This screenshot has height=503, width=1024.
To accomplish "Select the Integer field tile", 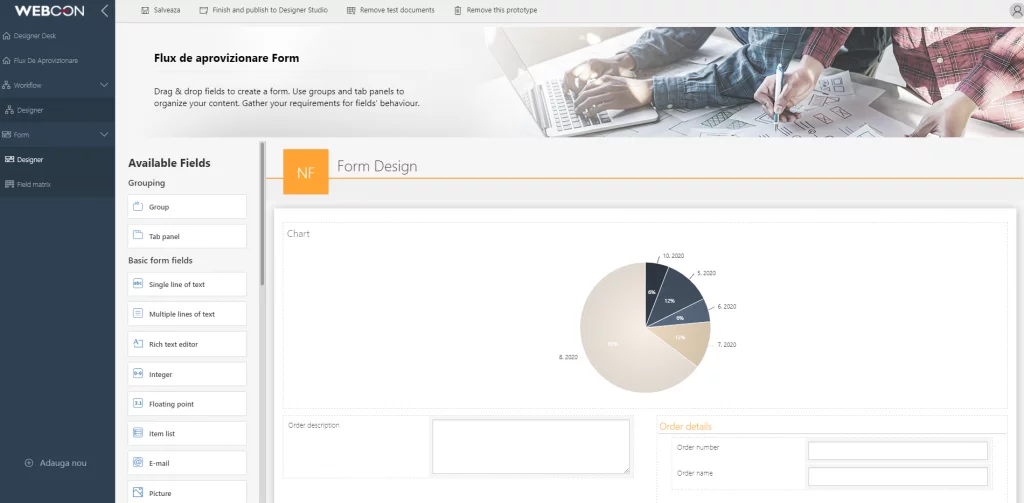I will 187,374.
